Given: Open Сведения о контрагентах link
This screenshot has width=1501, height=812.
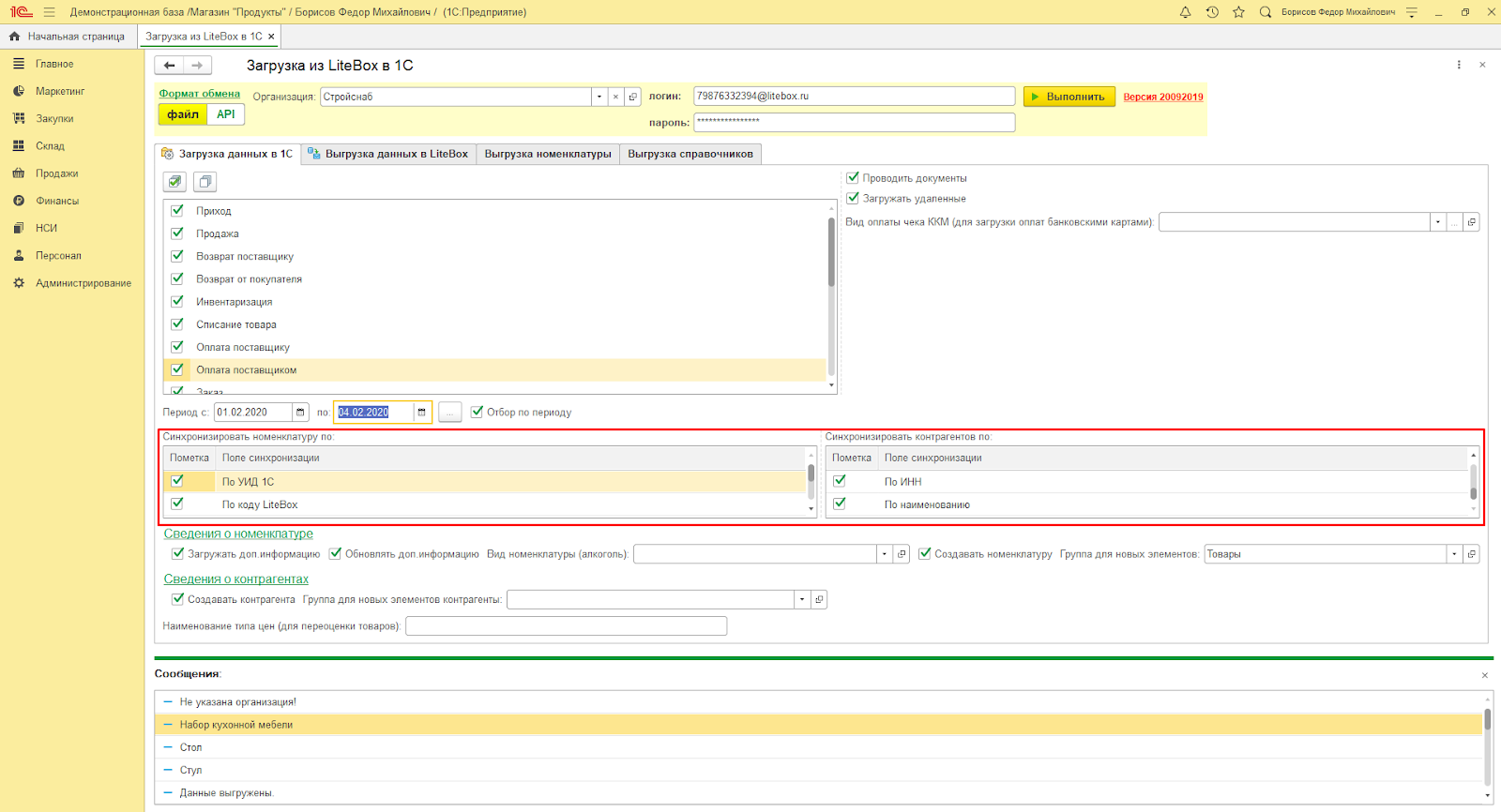Looking at the screenshot, I should click(x=236, y=579).
